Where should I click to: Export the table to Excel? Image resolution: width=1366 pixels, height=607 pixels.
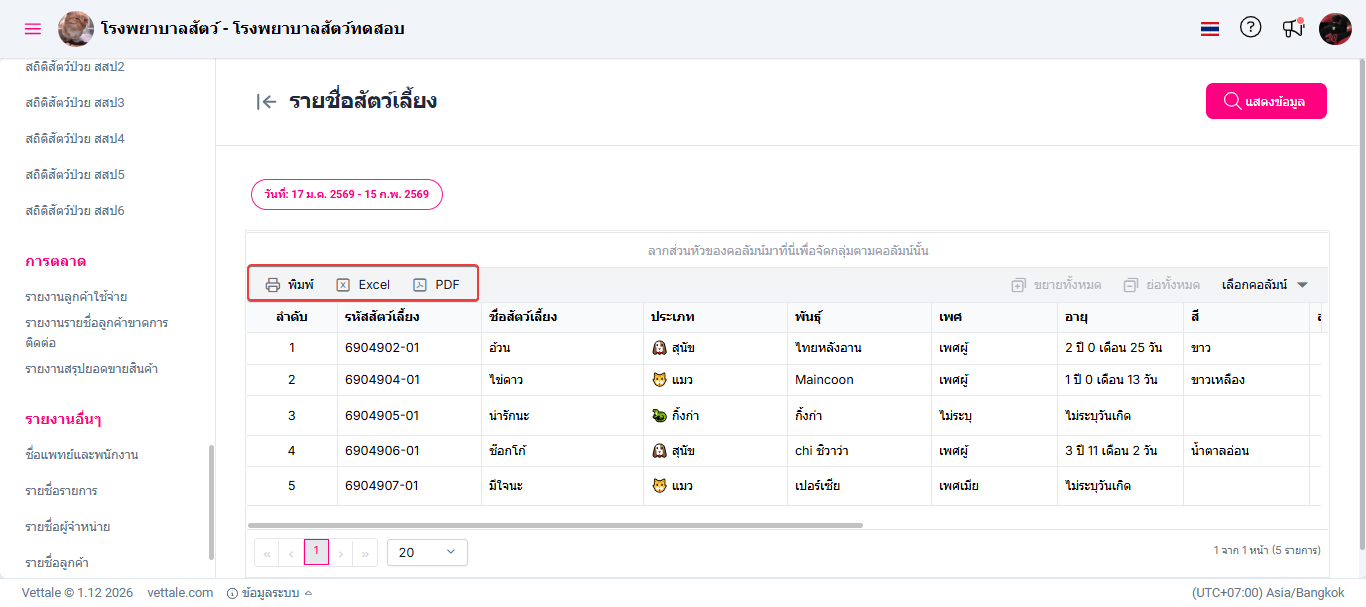363,285
